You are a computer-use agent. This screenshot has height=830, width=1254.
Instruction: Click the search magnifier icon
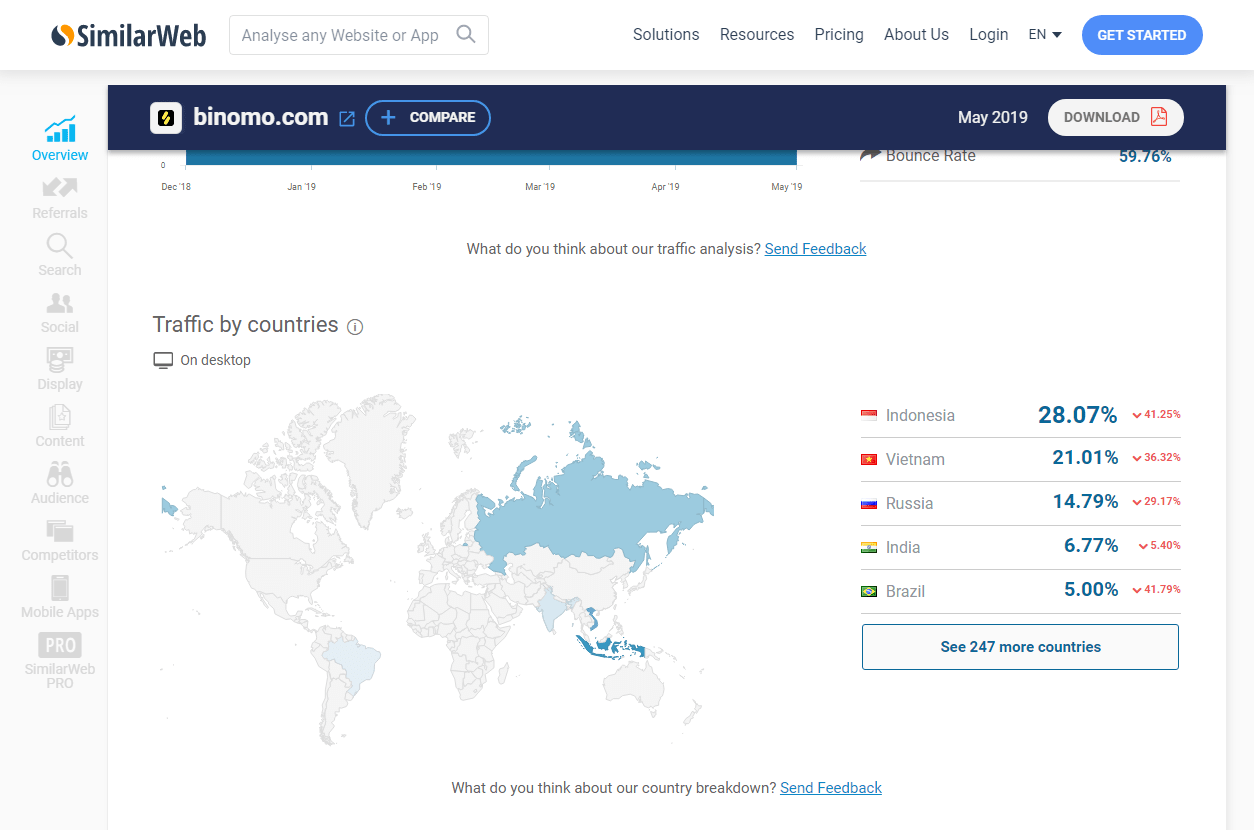click(x=466, y=34)
